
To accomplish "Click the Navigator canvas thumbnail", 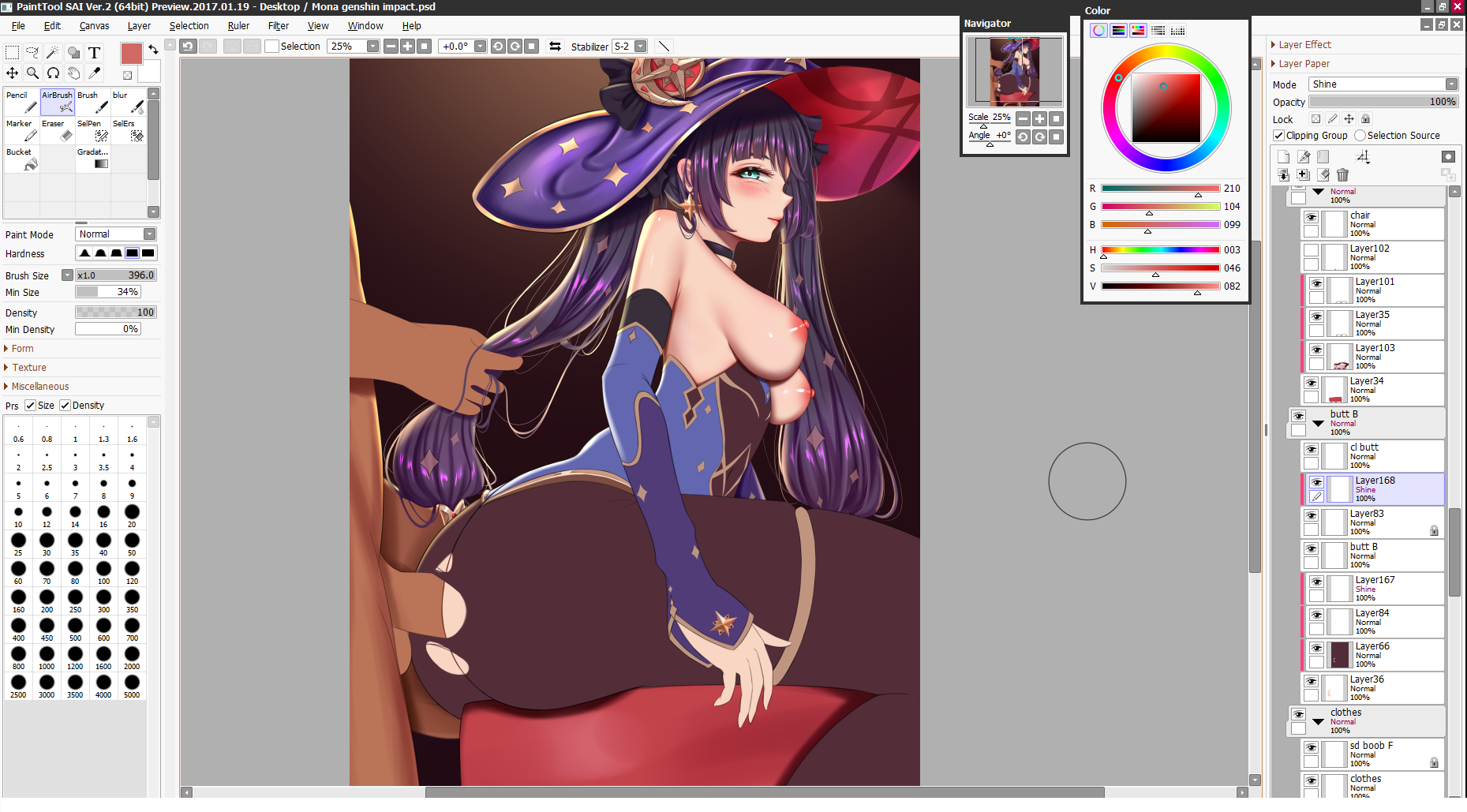I will (x=1014, y=70).
